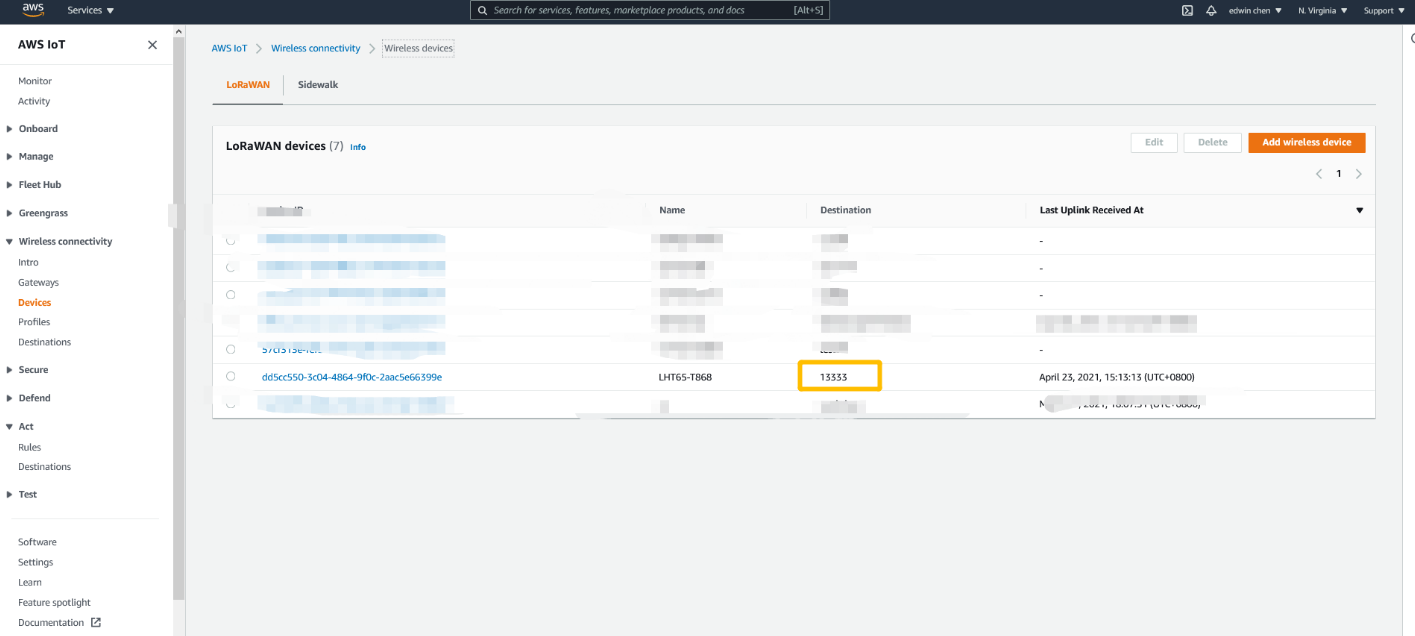Viewport: 1415px width, 636px height.
Task: Focus the AWS services search field
Action: (x=650, y=11)
